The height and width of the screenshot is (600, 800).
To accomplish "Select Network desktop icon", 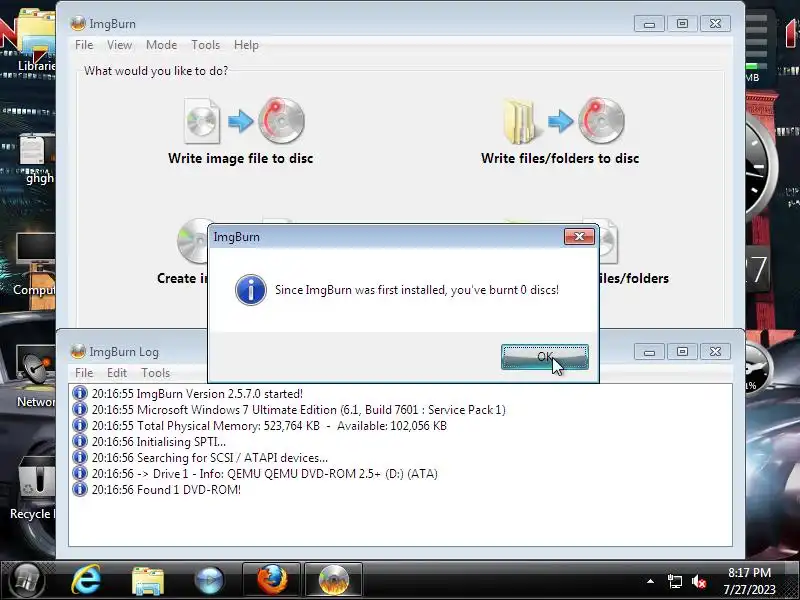I will pyautogui.click(x=35, y=378).
